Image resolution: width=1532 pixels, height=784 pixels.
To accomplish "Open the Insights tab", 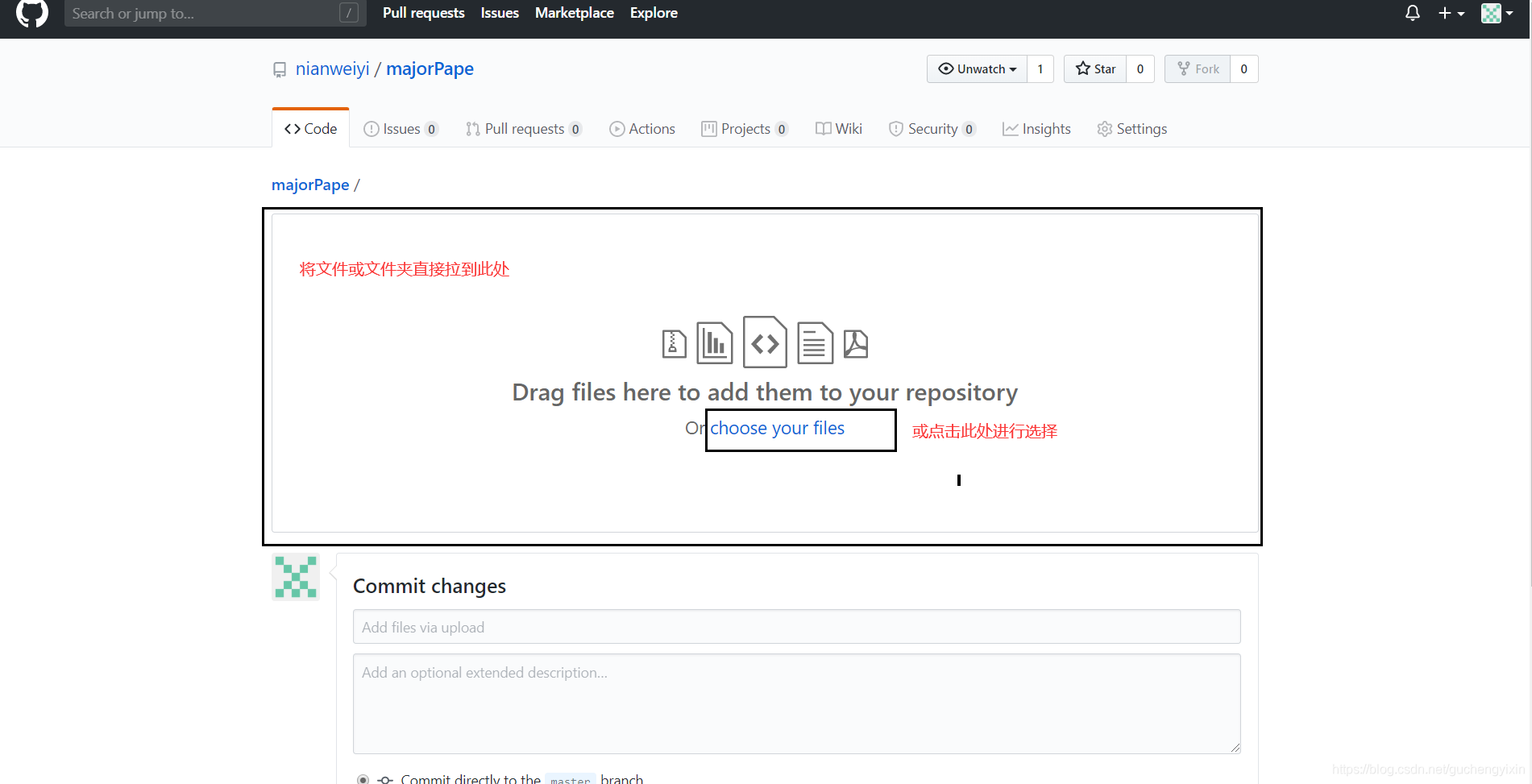I will coord(1036,129).
